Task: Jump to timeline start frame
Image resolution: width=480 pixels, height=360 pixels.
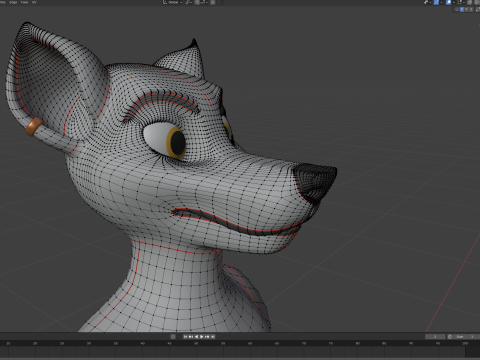Action: point(185,337)
